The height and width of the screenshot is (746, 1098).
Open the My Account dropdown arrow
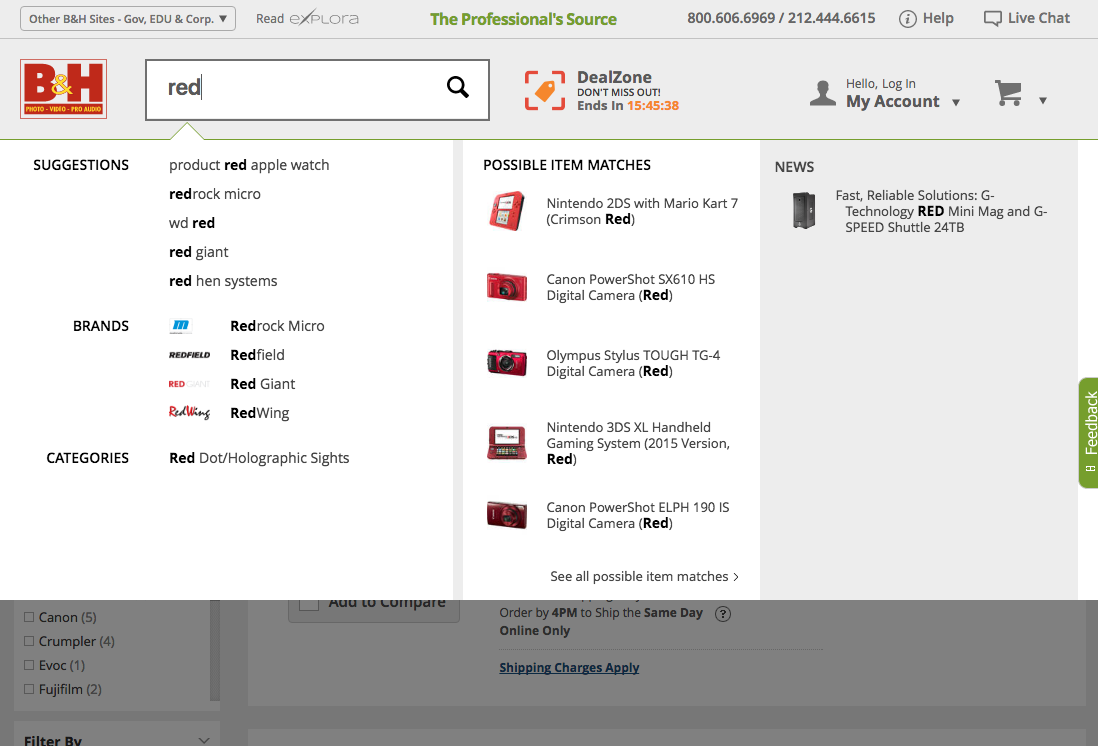956,102
